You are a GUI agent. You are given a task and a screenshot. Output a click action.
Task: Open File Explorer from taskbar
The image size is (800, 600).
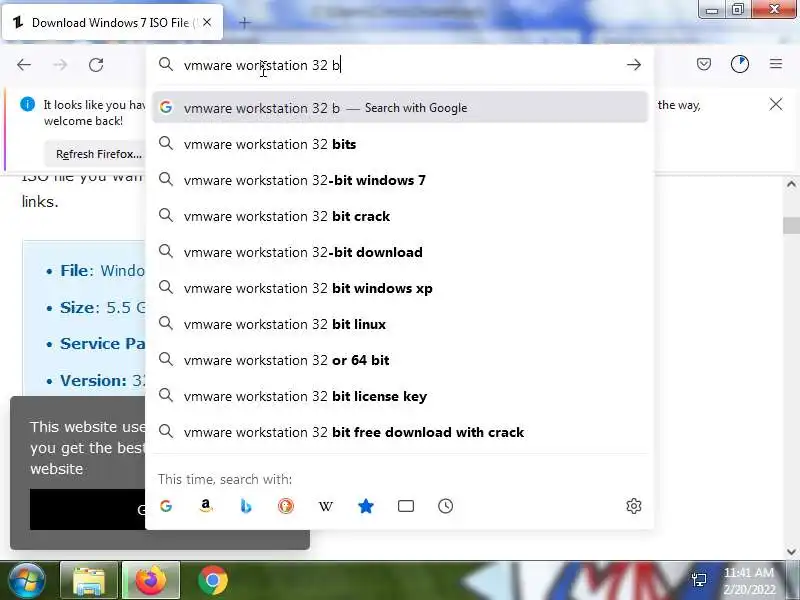pyautogui.click(x=89, y=580)
